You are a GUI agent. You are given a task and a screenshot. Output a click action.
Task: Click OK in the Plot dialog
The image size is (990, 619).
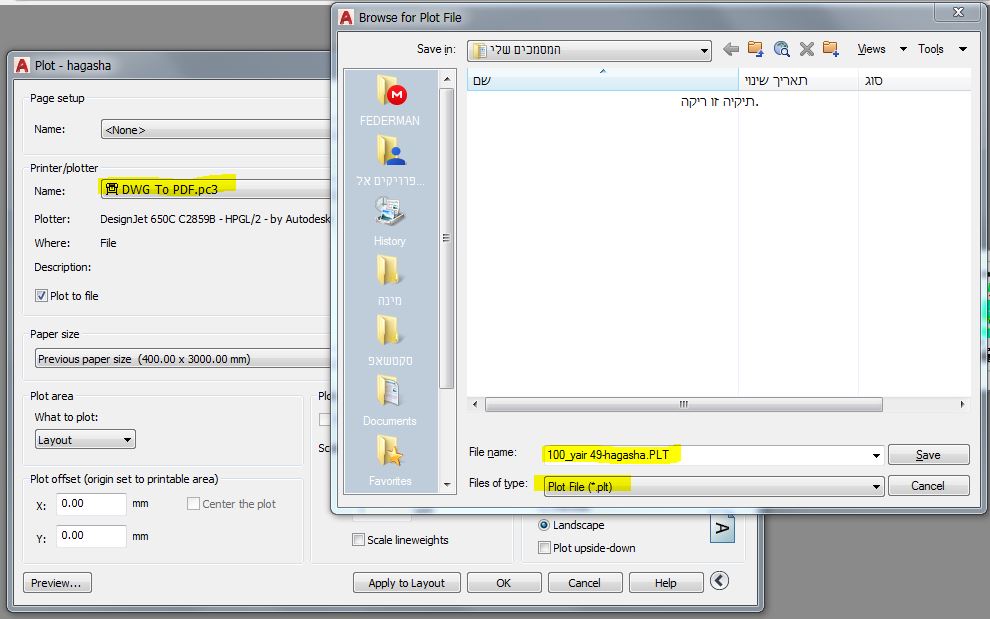coord(504,582)
